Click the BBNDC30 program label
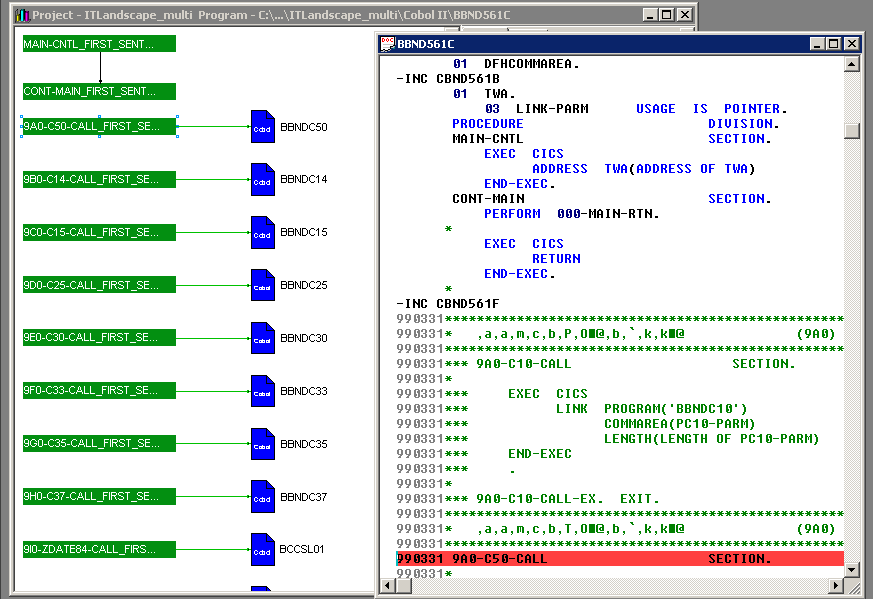873x599 pixels. (x=303, y=338)
